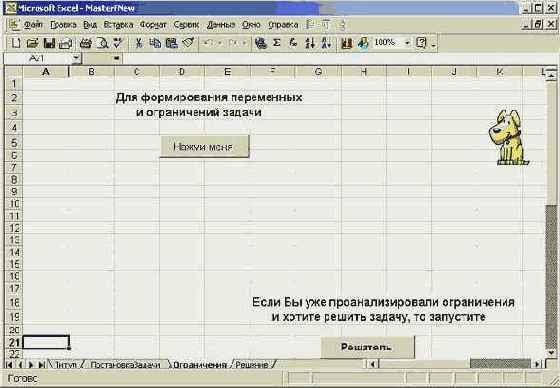This screenshot has height=388, width=560.
Task: Select column header G
Action: point(318,72)
